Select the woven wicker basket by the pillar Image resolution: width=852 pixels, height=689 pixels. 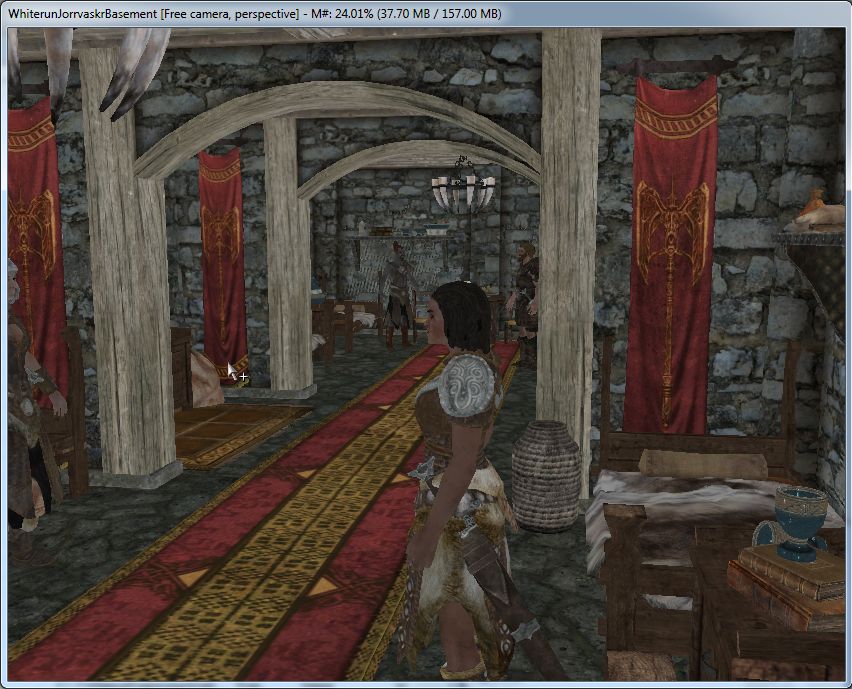coord(546,475)
